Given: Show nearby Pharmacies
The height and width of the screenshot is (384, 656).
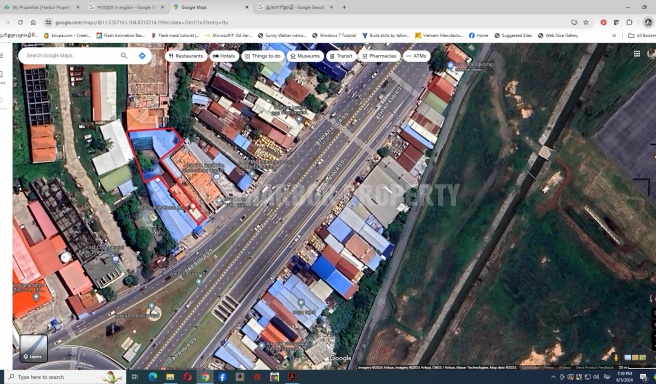Looking at the screenshot, I should coord(379,56).
